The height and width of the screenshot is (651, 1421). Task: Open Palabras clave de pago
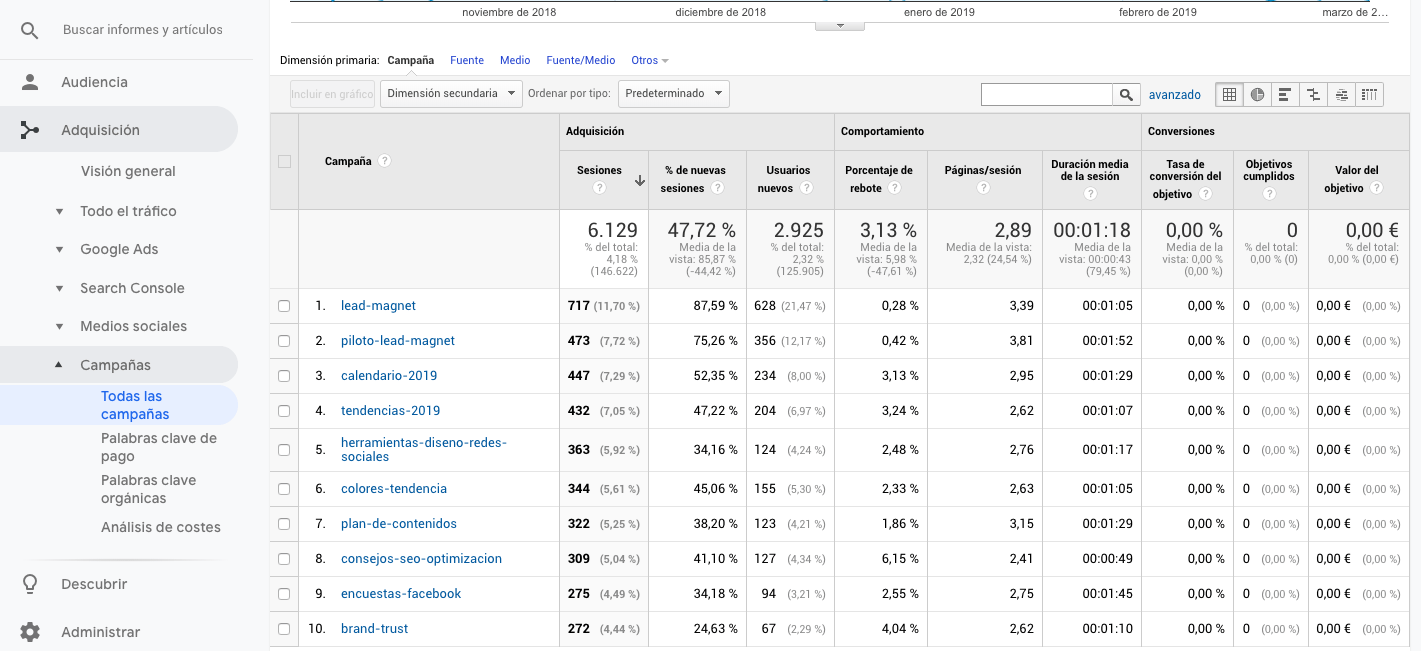[159, 447]
